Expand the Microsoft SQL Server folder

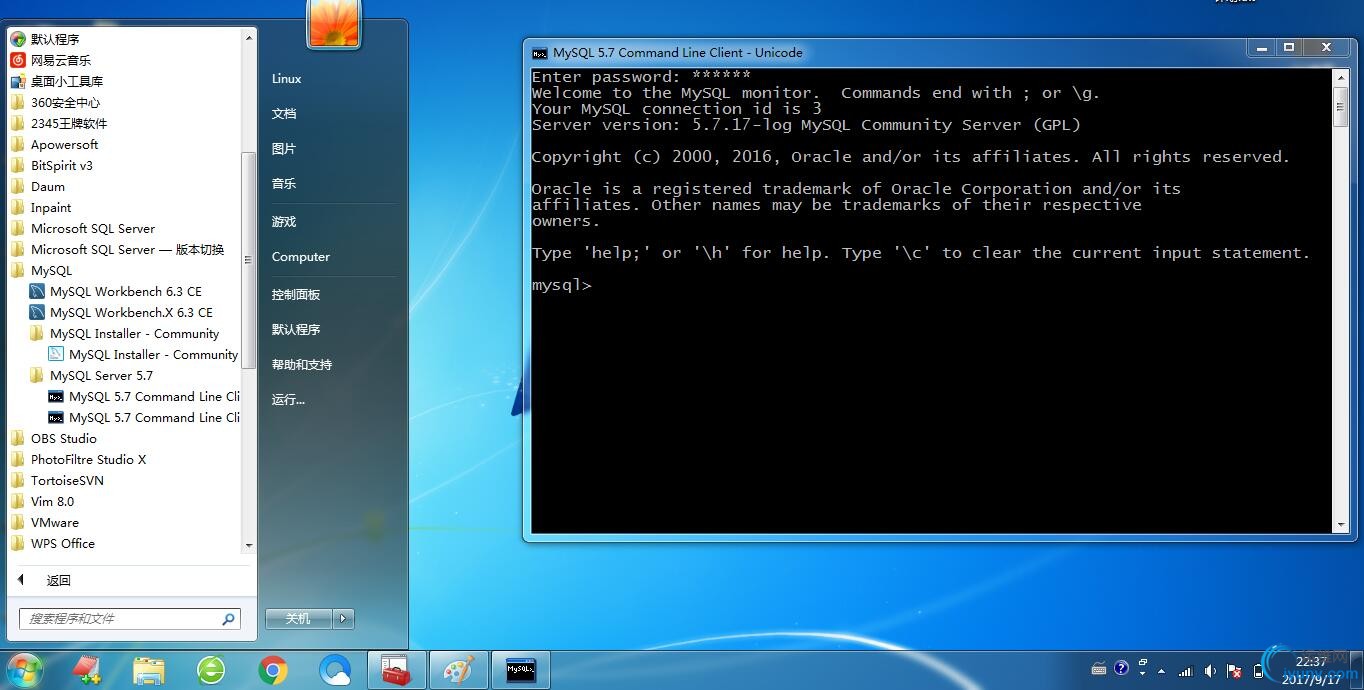(x=92, y=228)
